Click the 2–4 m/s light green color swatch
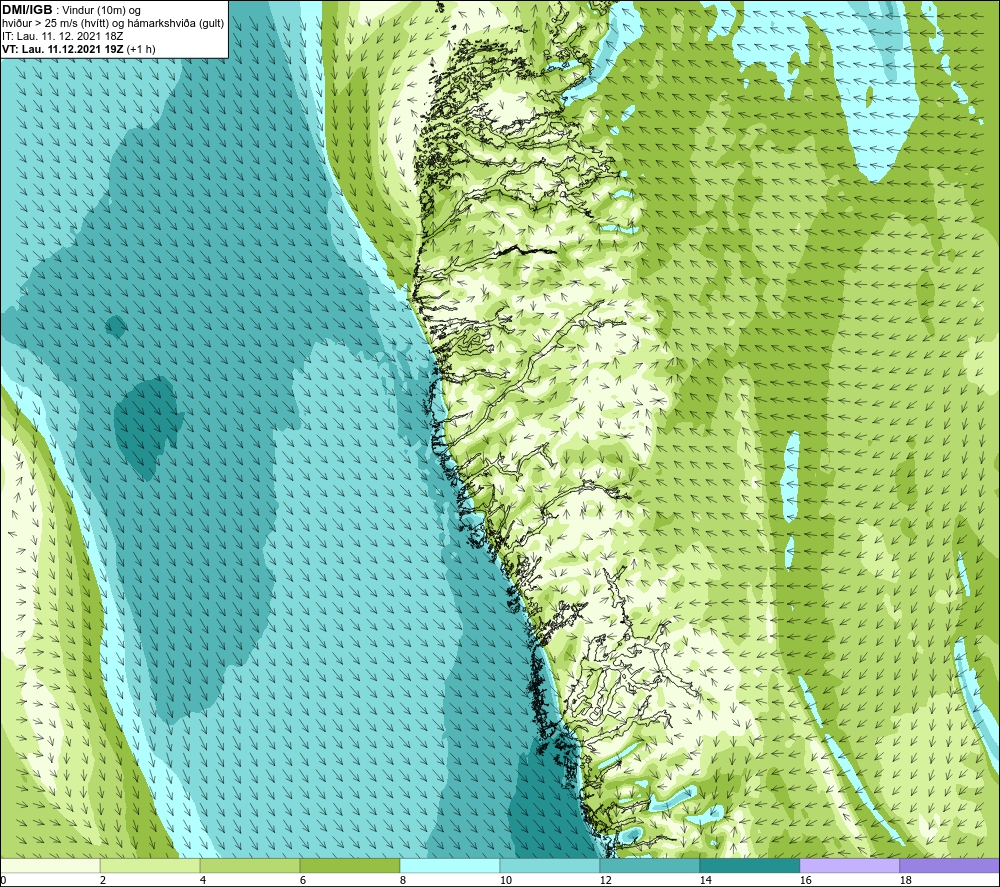 [150, 866]
